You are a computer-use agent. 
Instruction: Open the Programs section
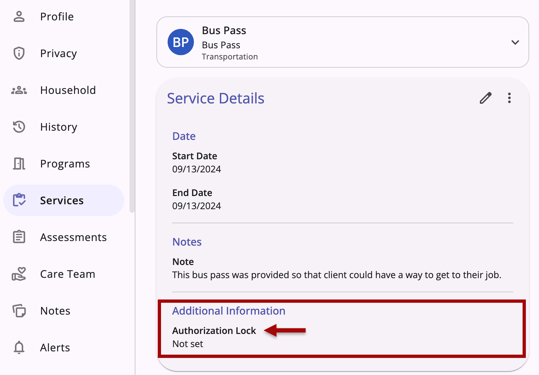tap(64, 164)
